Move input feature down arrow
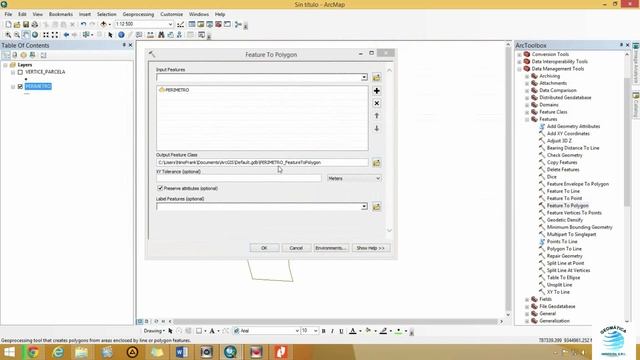This screenshot has width=640, height=360. tap(377, 128)
